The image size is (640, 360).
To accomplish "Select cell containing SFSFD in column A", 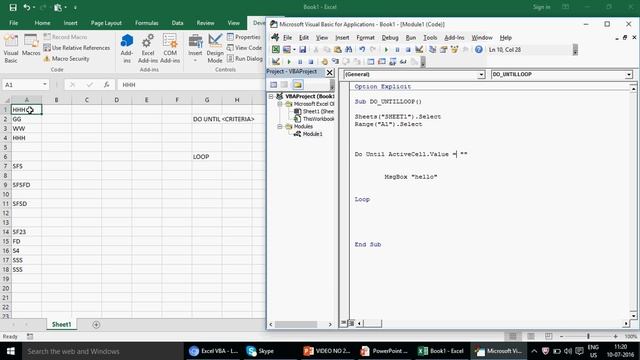I will pyautogui.click(x=27, y=185).
